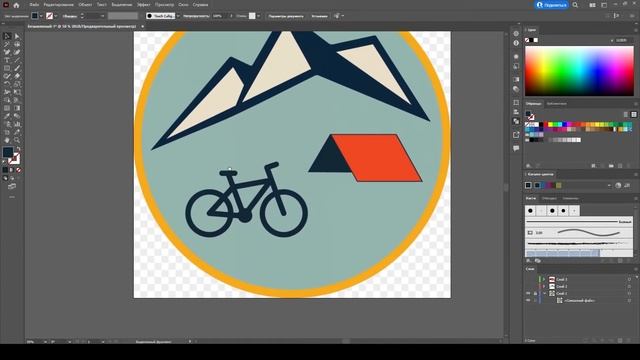Show hidden layer Слой 3 visibility box
The height and width of the screenshot is (360, 640).
[x=528, y=280]
